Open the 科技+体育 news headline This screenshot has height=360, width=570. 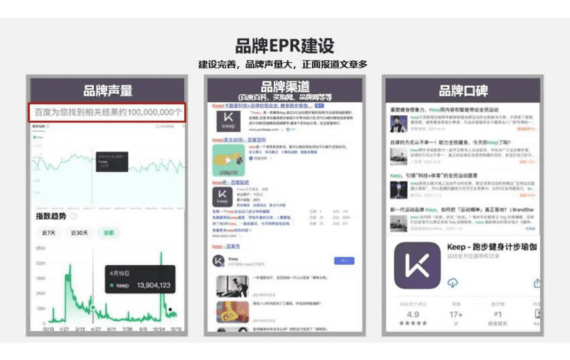click(x=434, y=175)
